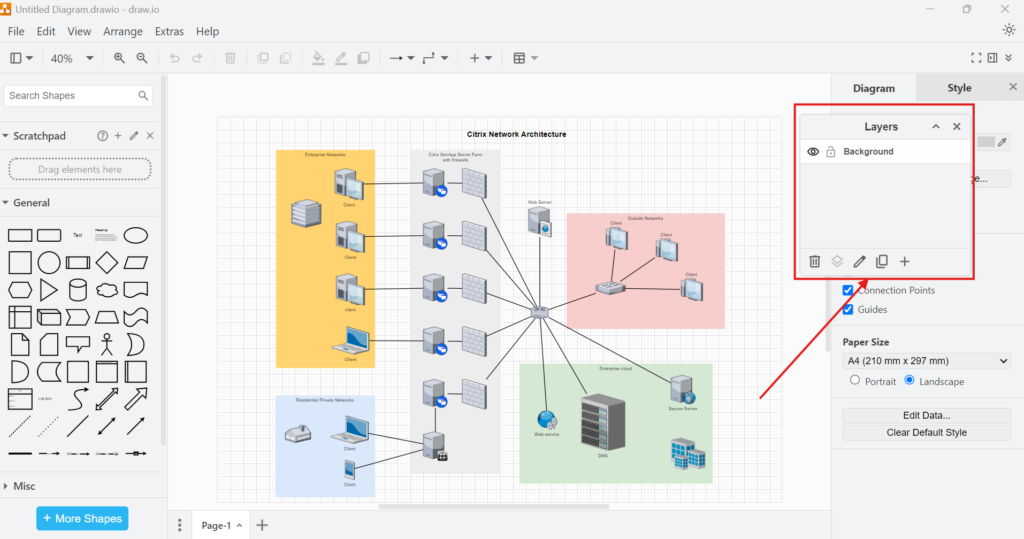Click the Search Shapes input field
This screenshot has width=1024, height=539.
(70, 96)
